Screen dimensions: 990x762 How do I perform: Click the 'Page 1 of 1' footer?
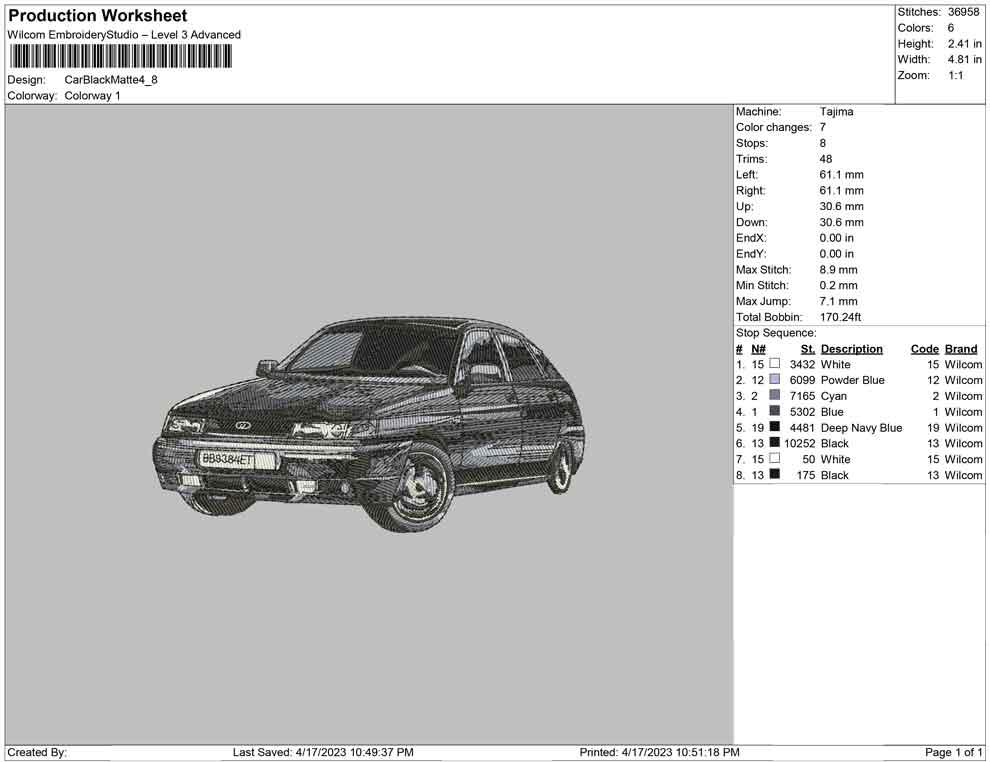pyautogui.click(x=953, y=752)
